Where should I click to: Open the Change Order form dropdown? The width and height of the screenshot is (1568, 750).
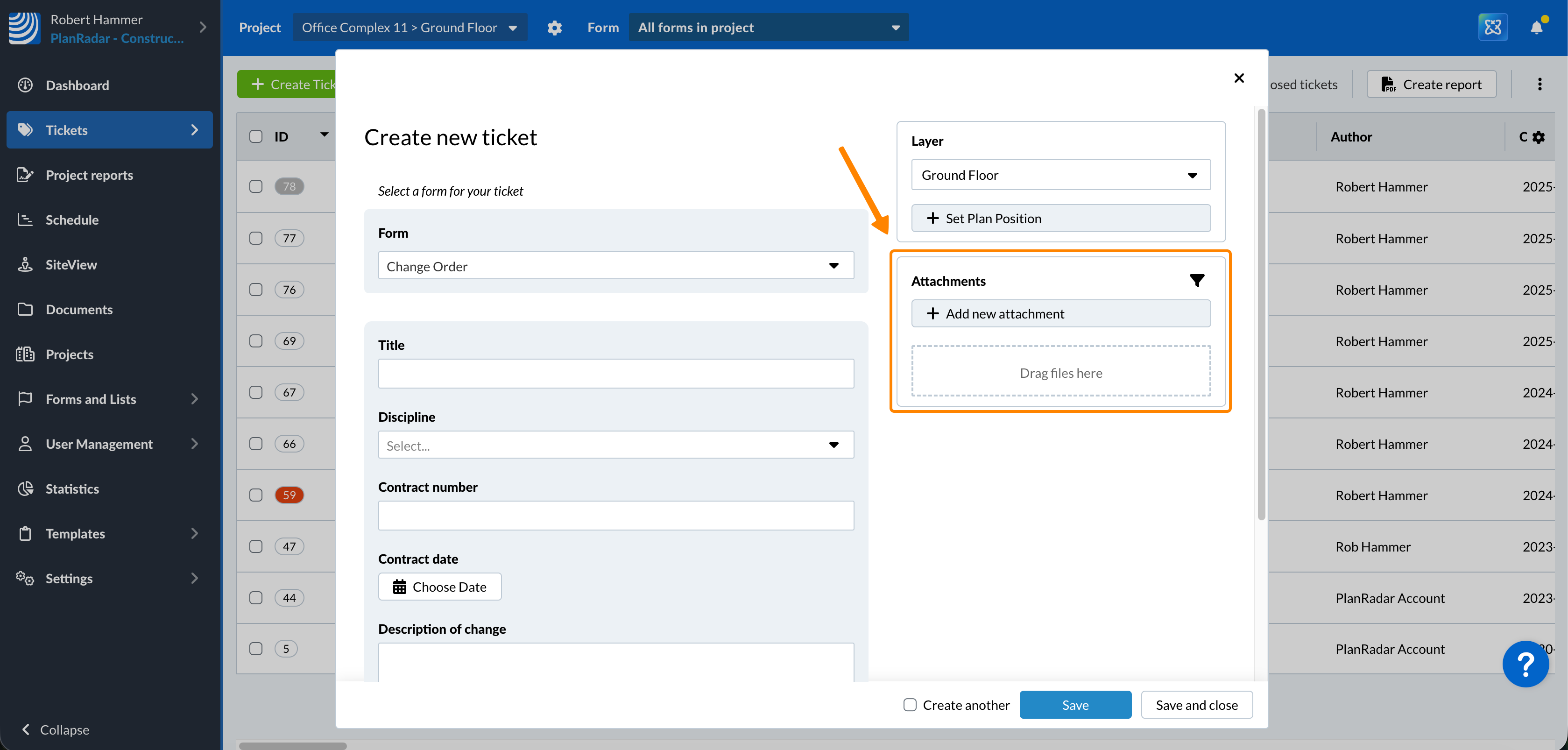point(615,266)
